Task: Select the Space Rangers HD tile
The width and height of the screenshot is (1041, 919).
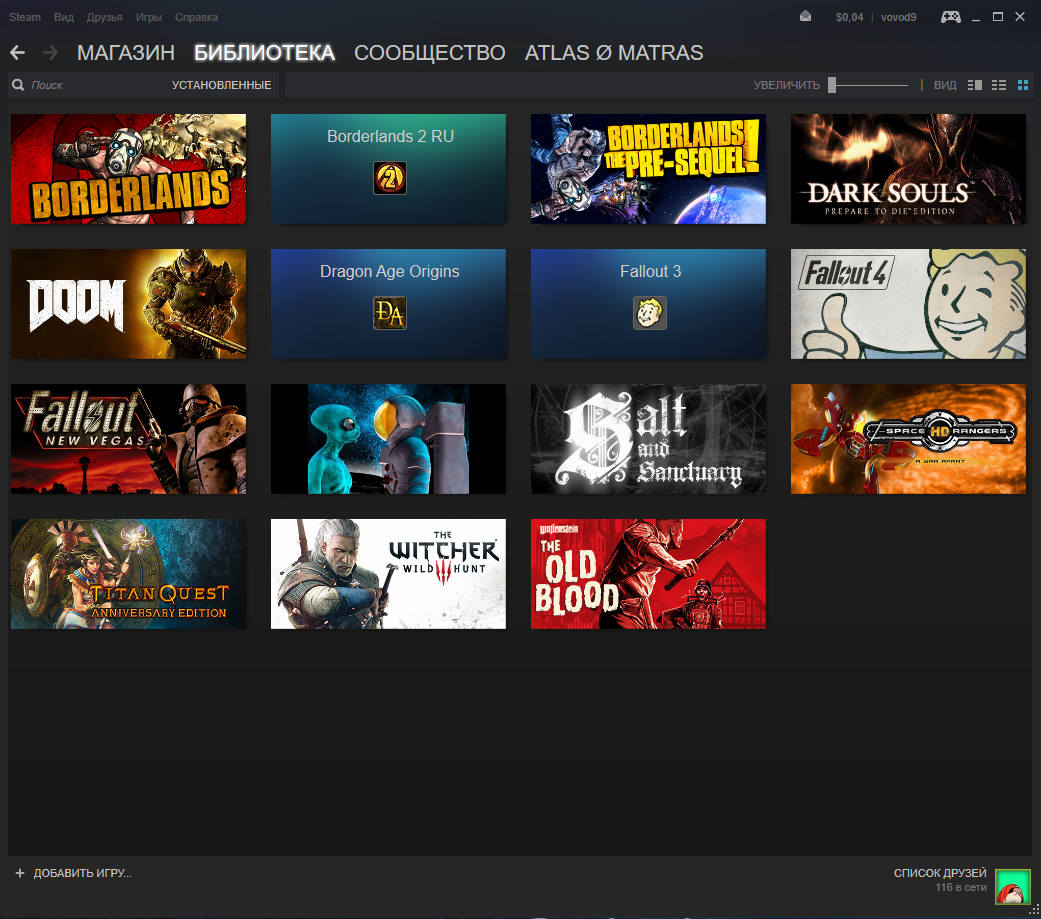Action: (908, 439)
